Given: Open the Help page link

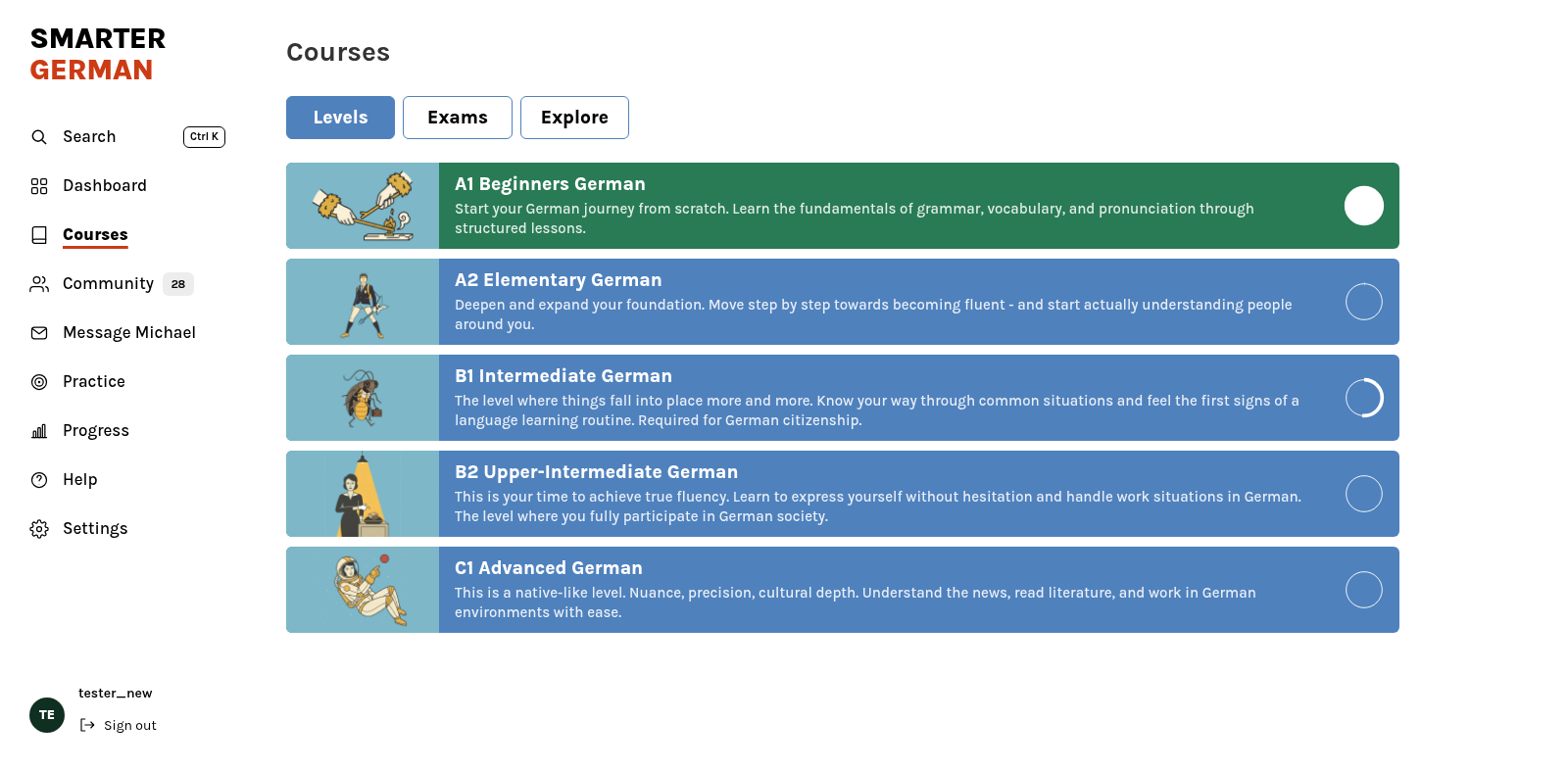Looking at the screenshot, I should pyautogui.click(x=80, y=480).
